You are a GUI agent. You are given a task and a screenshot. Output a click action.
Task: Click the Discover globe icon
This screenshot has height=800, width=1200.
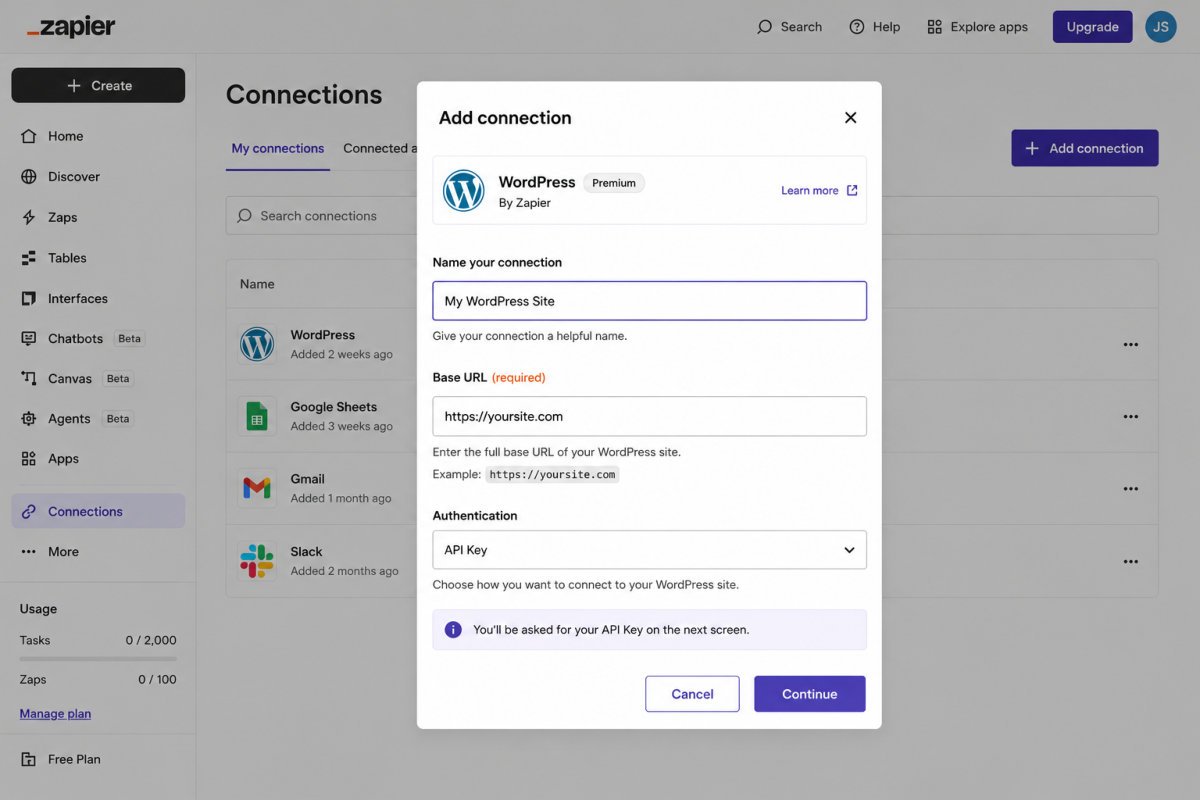point(29,177)
